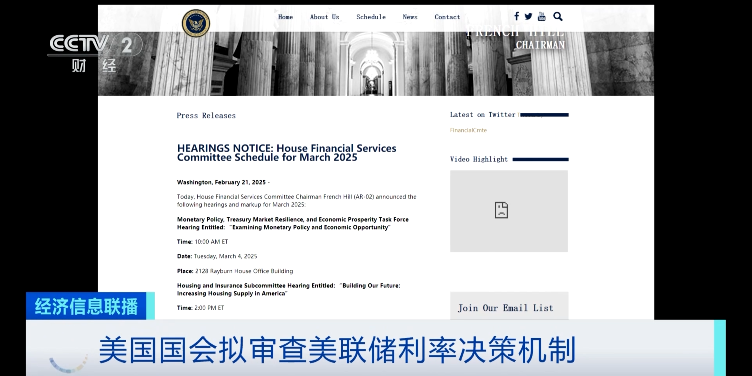Image resolution: width=752 pixels, height=376 pixels.
Task: Click Monetary Policy Task Force hearing title
Action: pyautogui.click(x=293, y=223)
